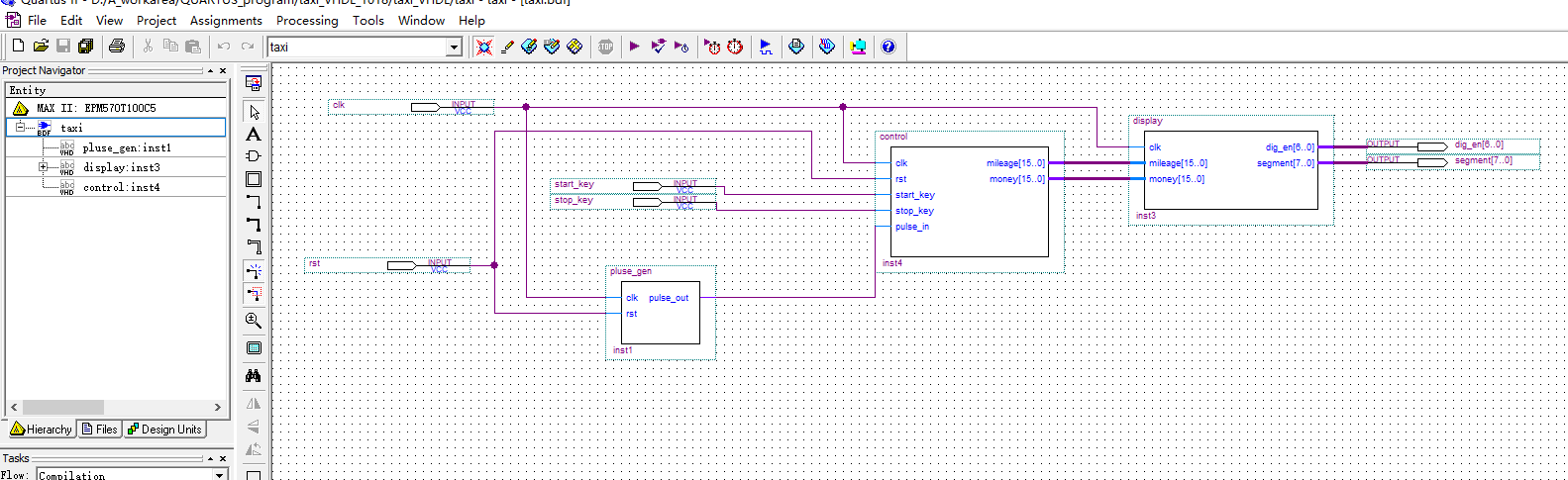Open the project selection combo box showing taxi
Screen dimensions: 1568x480
click(365, 47)
